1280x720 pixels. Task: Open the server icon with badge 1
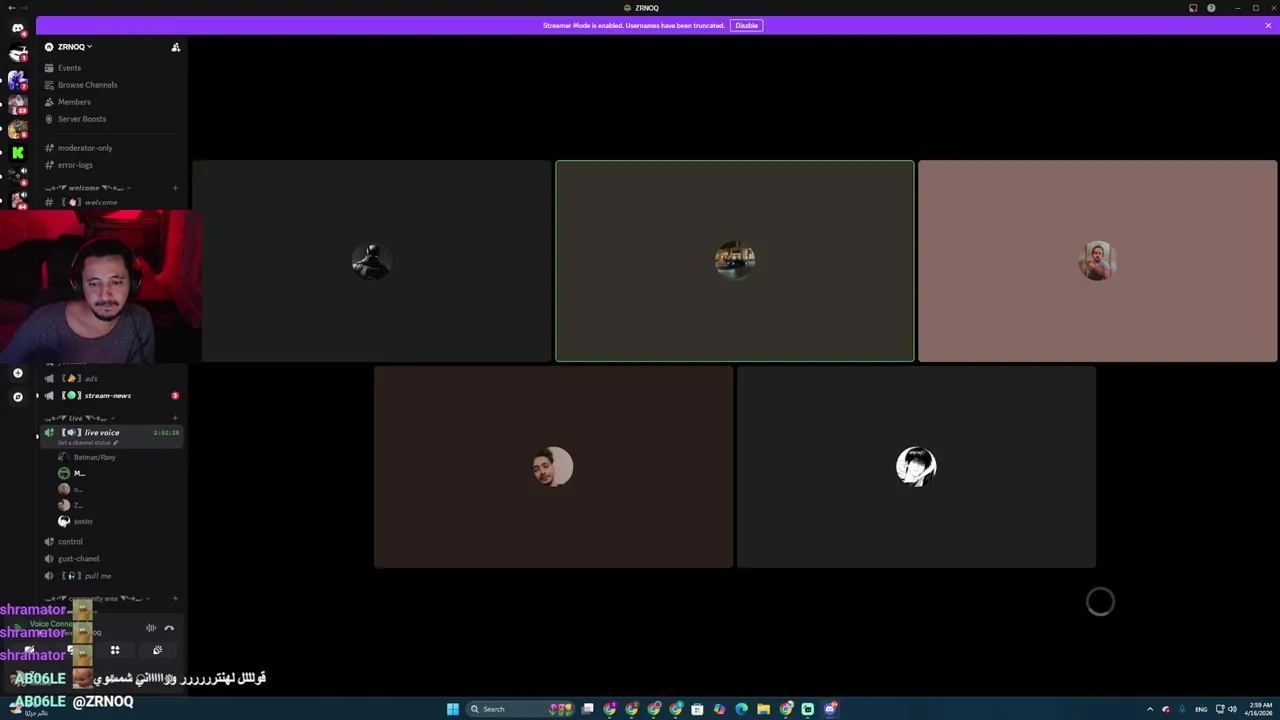[x=17, y=54]
